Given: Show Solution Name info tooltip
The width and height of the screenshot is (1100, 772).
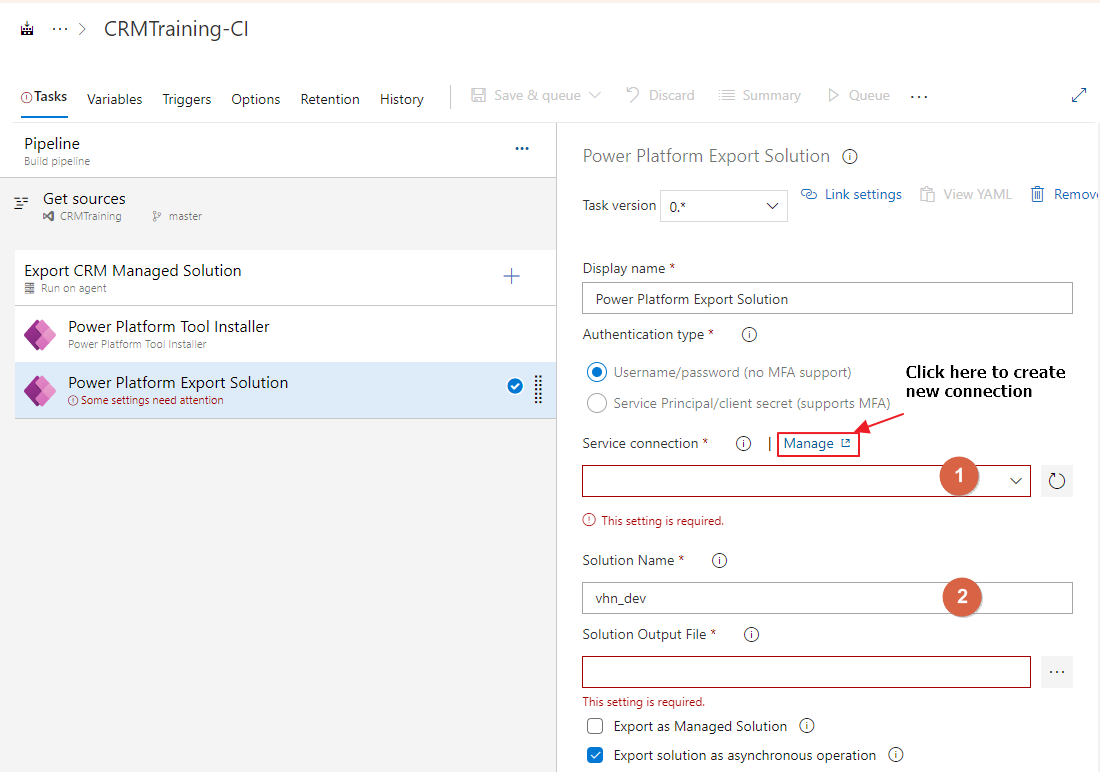Looking at the screenshot, I should point(719,561).
